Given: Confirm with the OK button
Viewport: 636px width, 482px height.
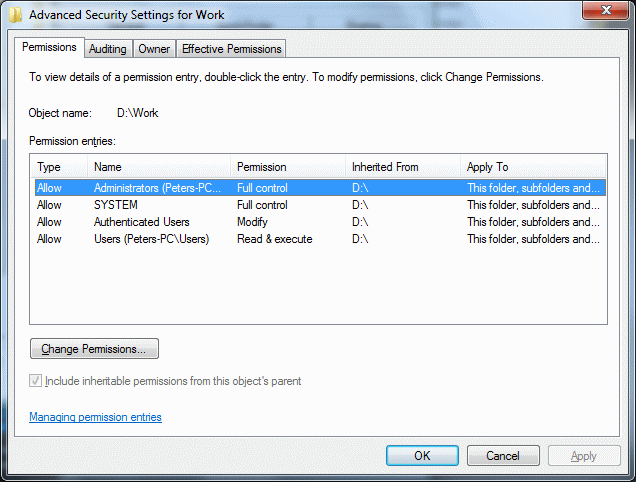Looking at the screenshot, I should pyautogui.click(x=422, y=456).
